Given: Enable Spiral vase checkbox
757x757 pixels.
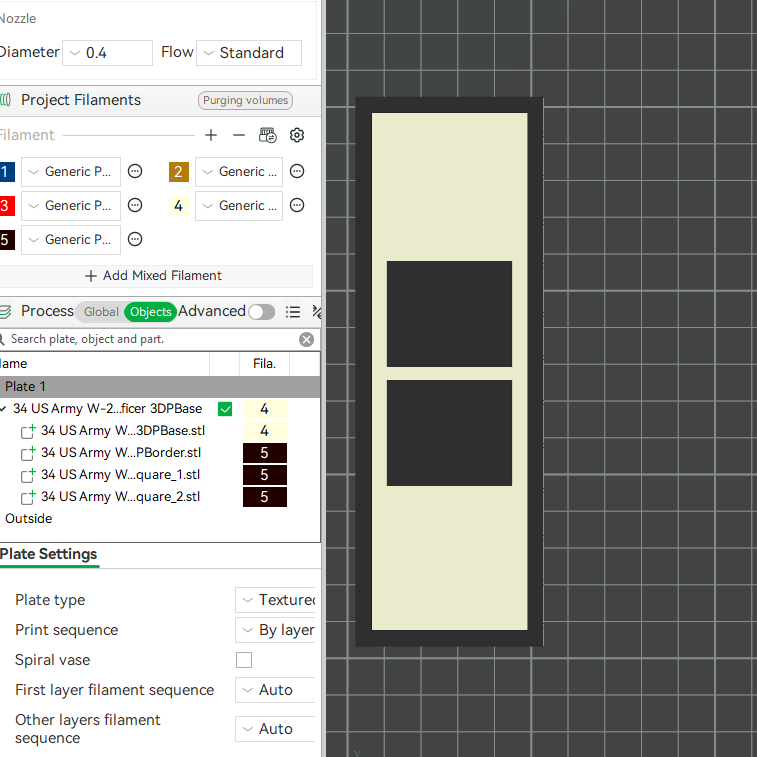Looking at the screenshot, I should [x=244, y=660].
